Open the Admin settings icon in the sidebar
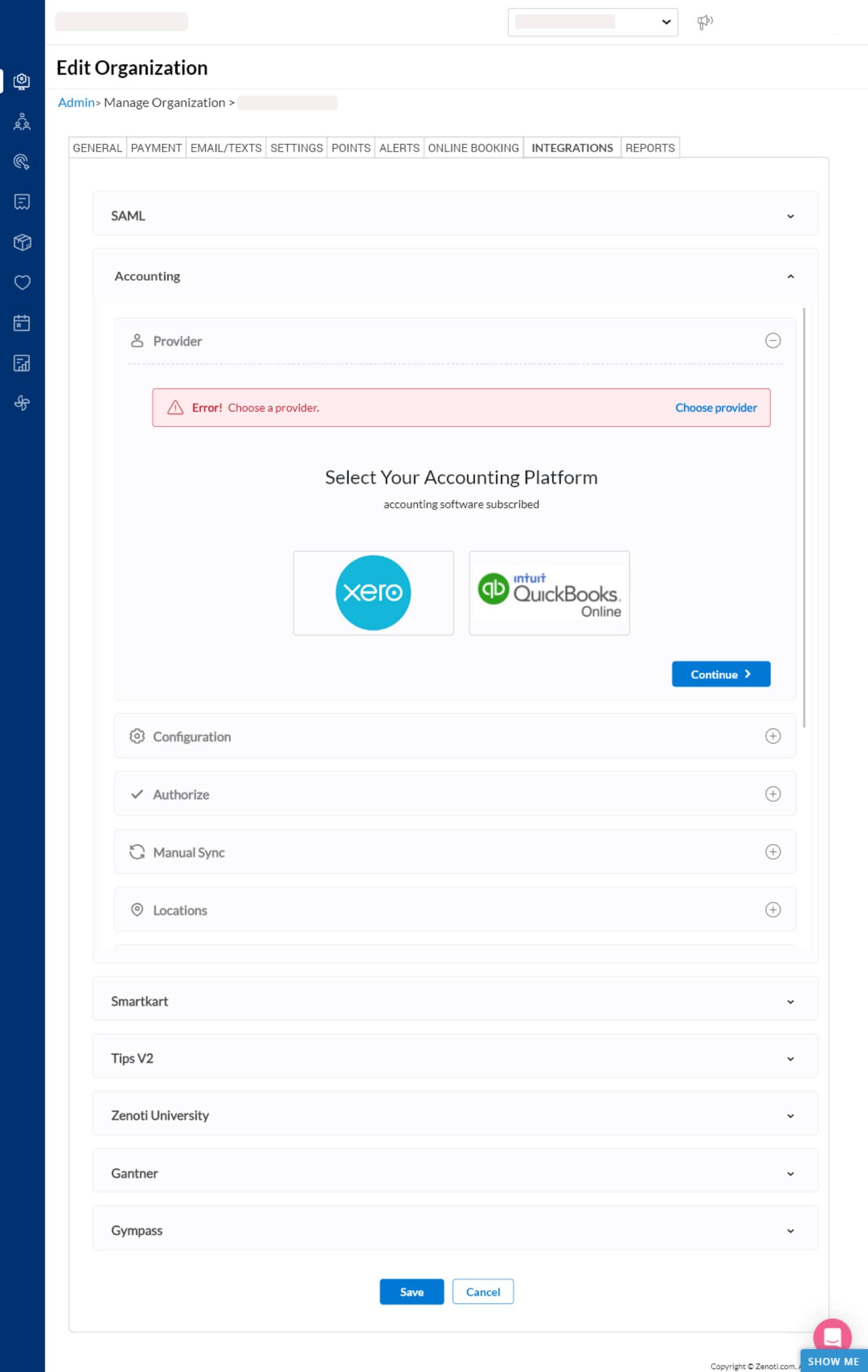The image size is (868, 1372). [21, 81]
